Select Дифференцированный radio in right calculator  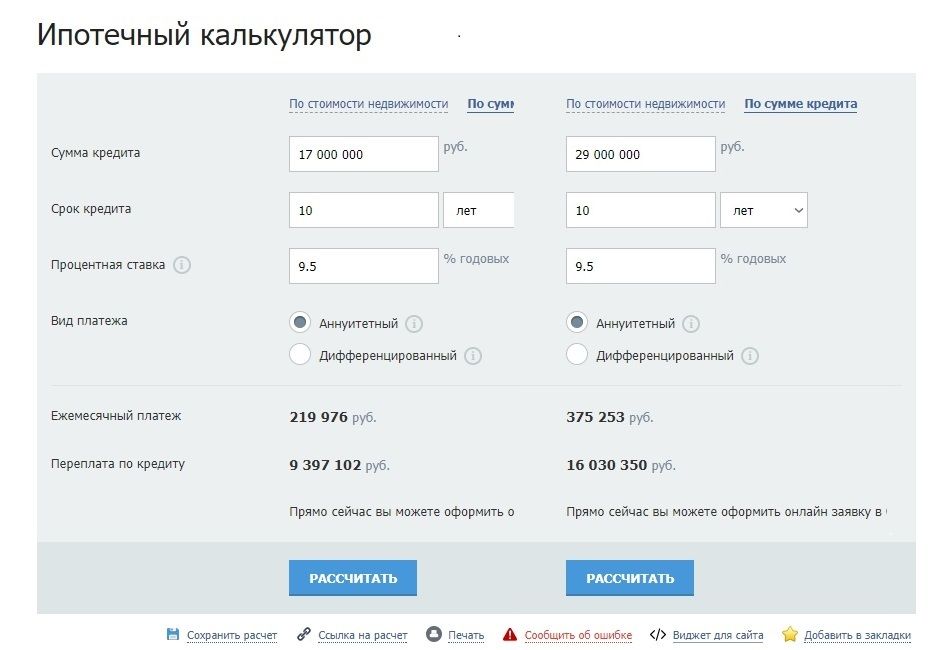click(x=576, y=354)
